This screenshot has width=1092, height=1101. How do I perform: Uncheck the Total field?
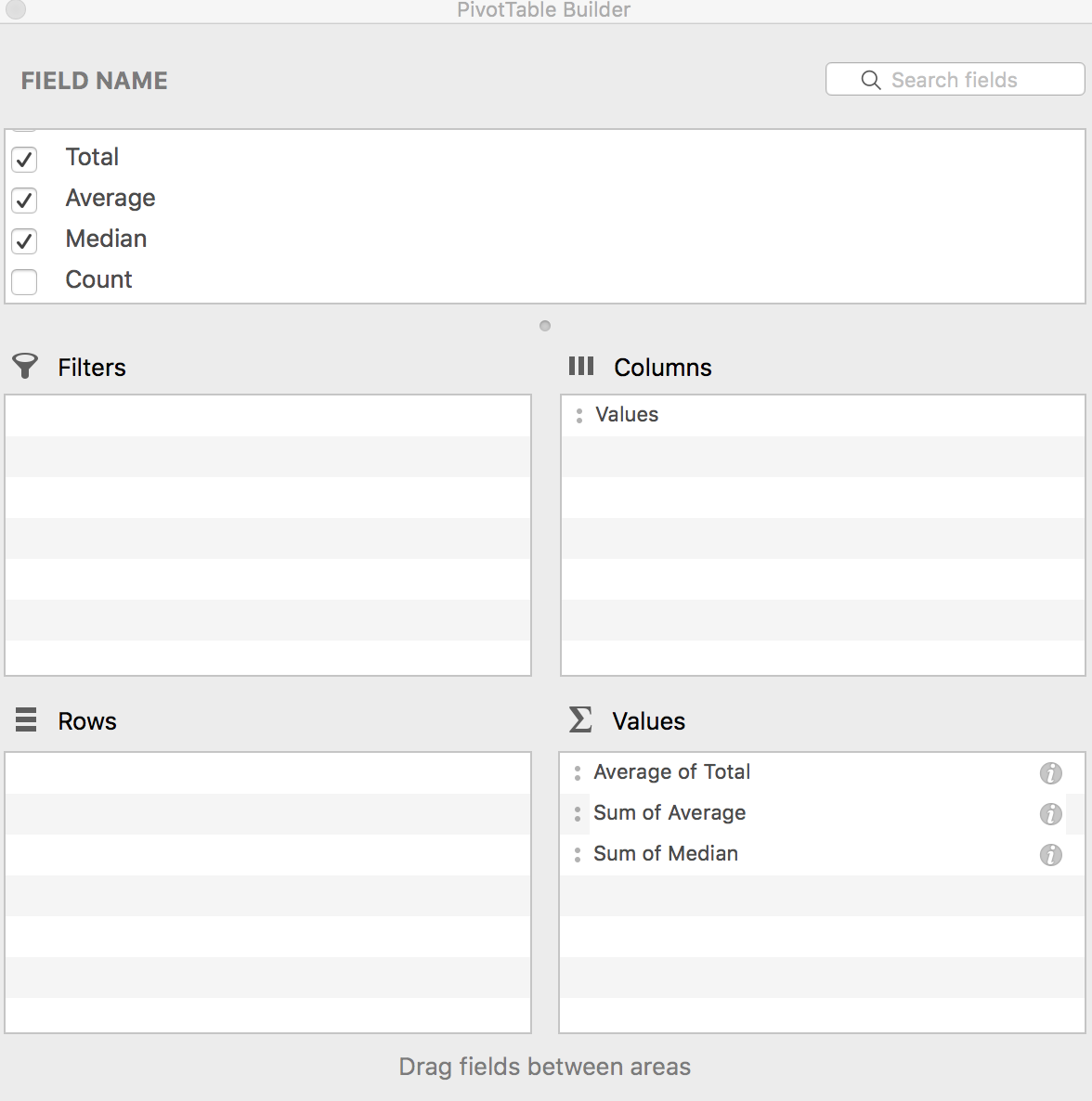[24, 159]
